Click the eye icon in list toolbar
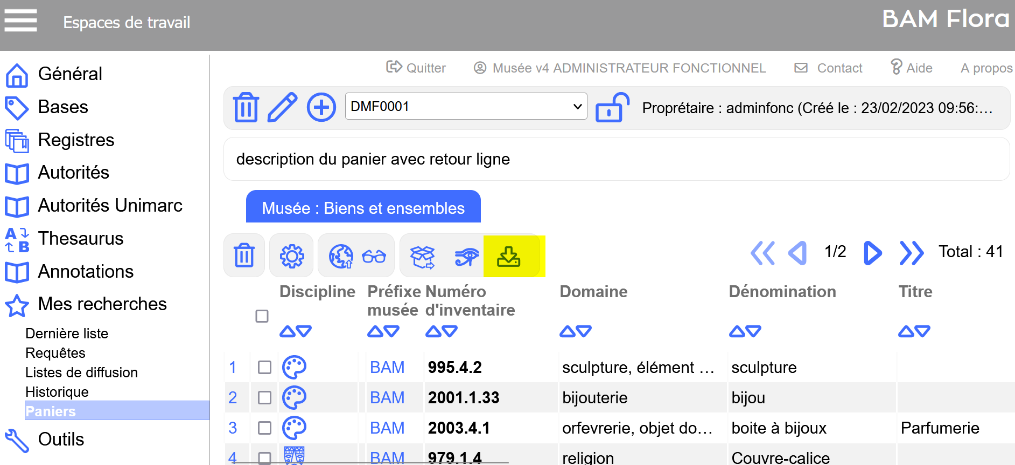This screenshot has height=465, width=1015. point(465,257)
